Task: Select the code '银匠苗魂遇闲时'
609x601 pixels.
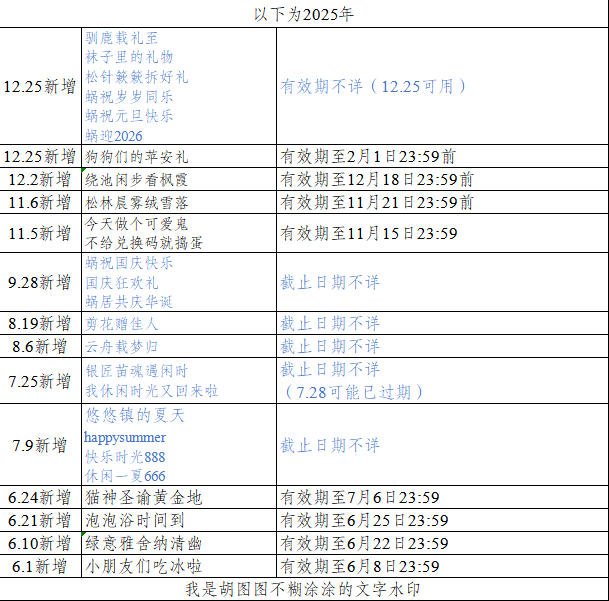Action: [137, 371]
